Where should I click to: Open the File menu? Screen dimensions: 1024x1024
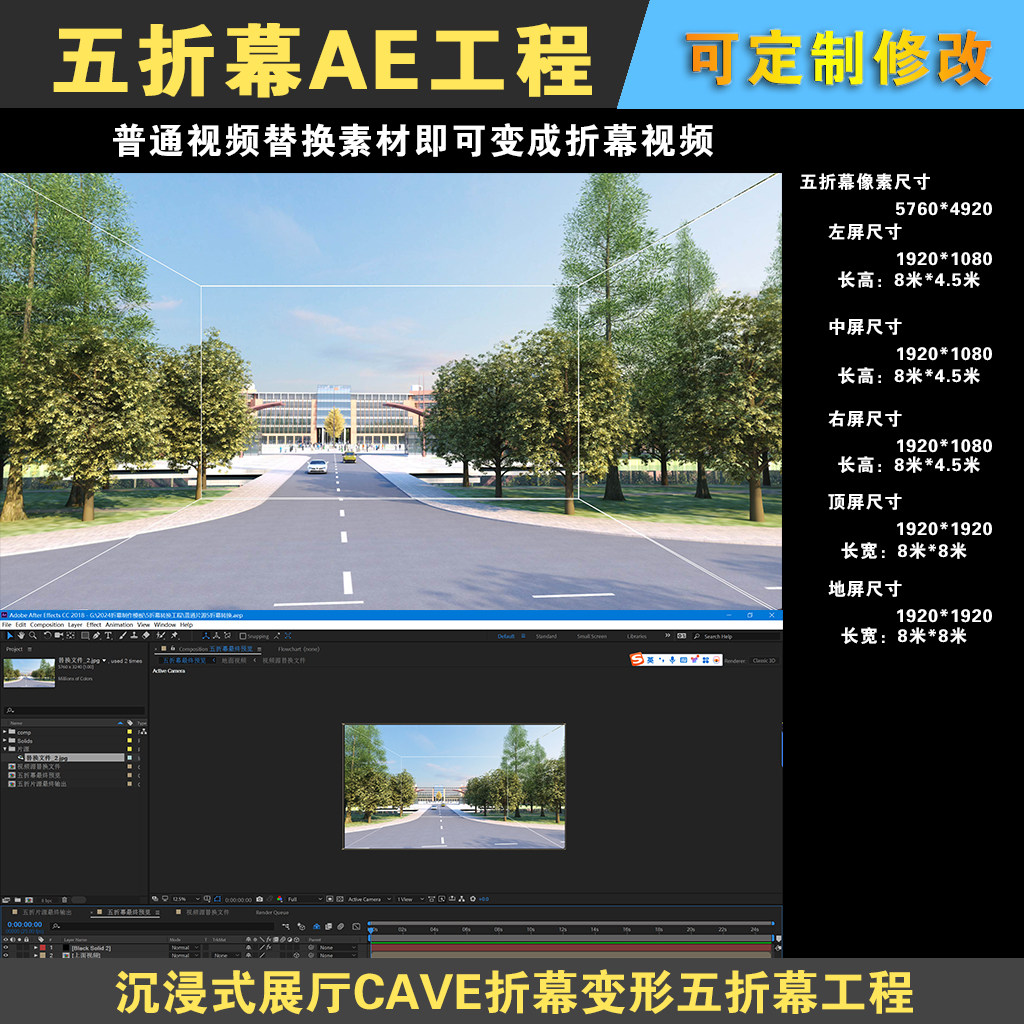tap(7, 625)
